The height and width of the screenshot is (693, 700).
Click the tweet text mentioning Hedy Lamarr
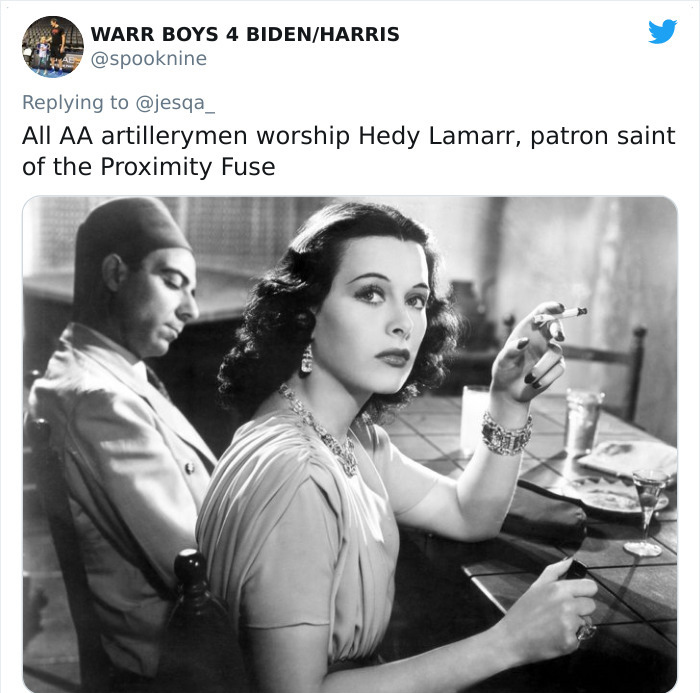click(349, 151)
